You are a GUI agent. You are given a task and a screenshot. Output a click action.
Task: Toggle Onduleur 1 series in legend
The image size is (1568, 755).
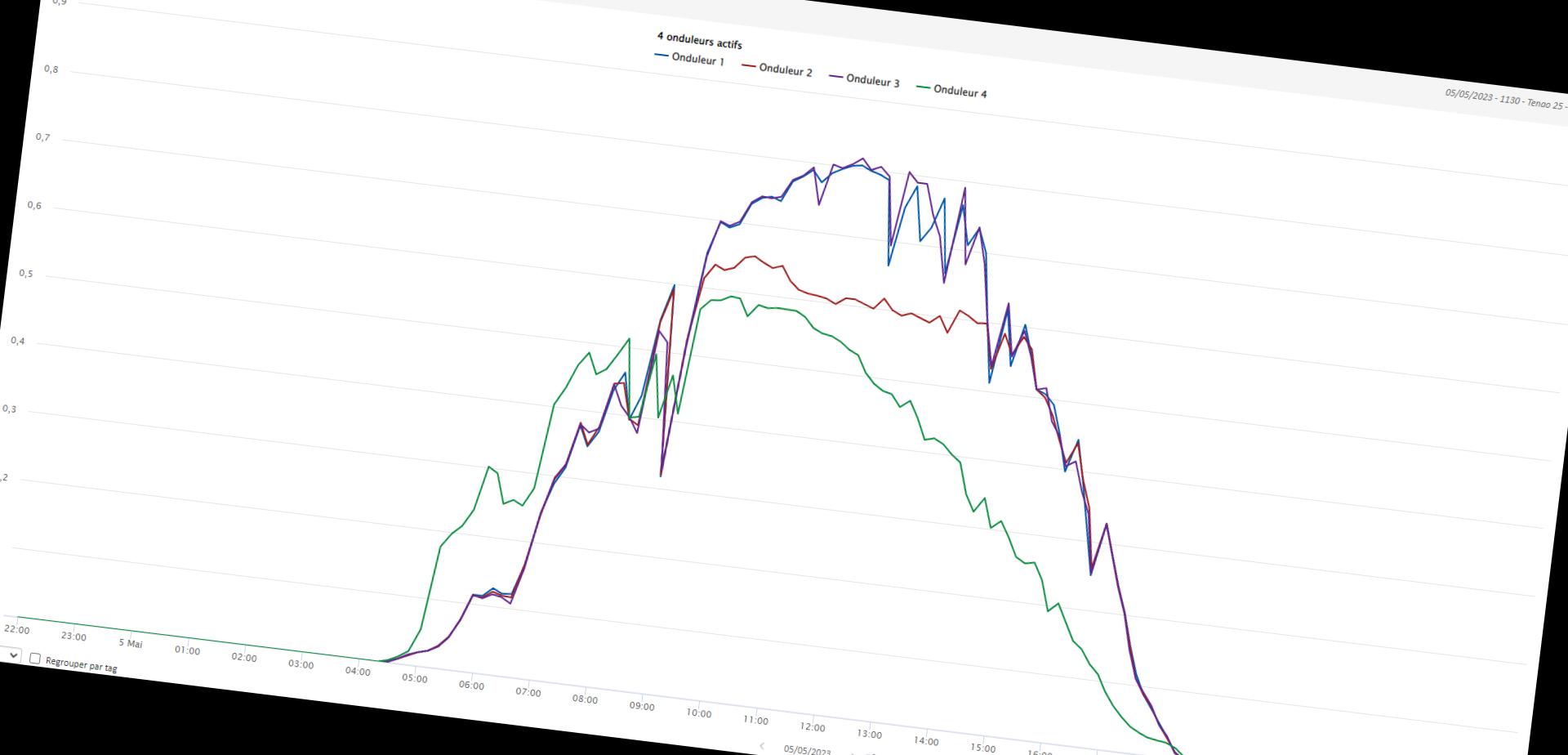pyautogui.click(x=690, y=58)
